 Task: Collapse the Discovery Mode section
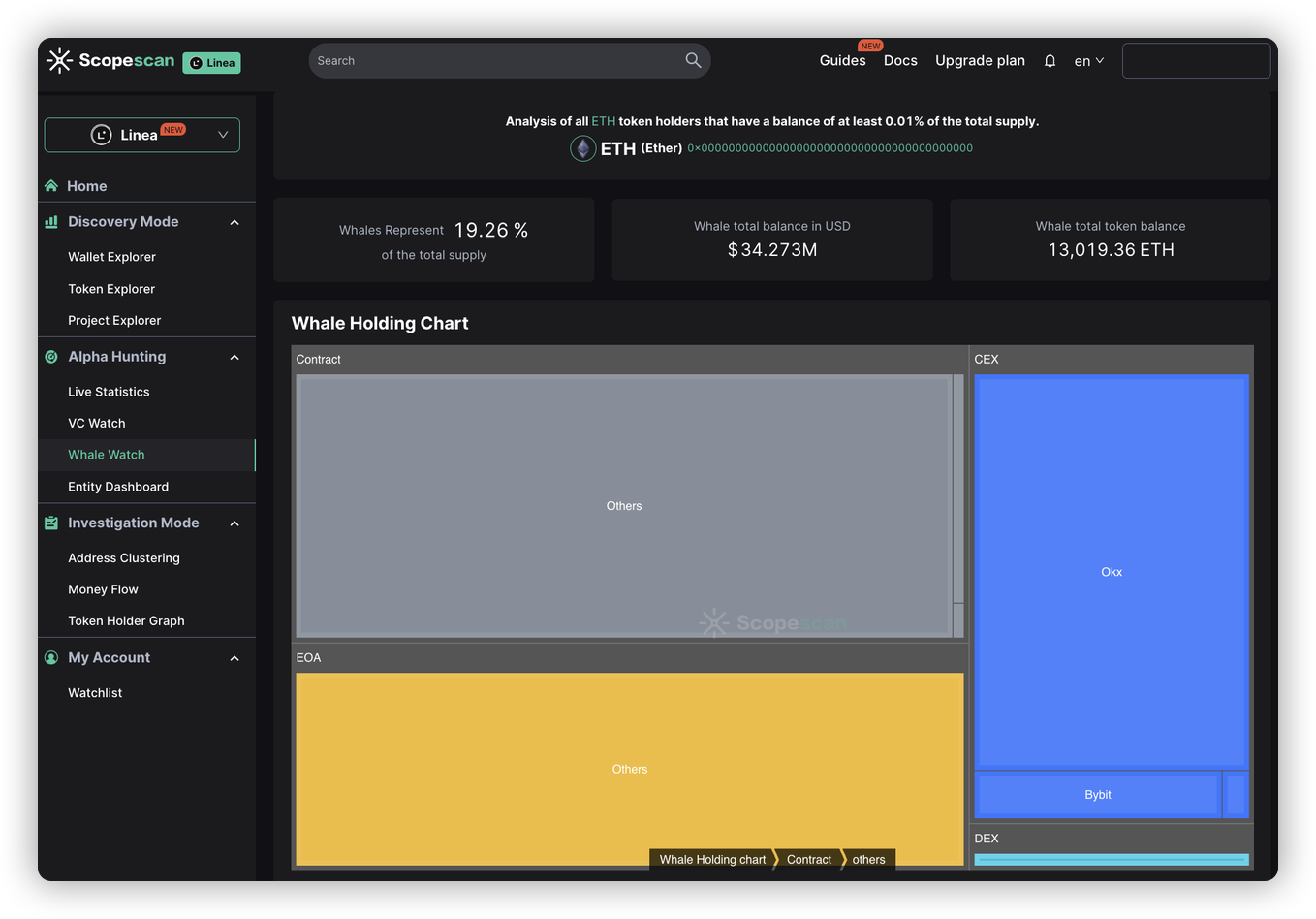pyautogui.click(x=235, y=222)
